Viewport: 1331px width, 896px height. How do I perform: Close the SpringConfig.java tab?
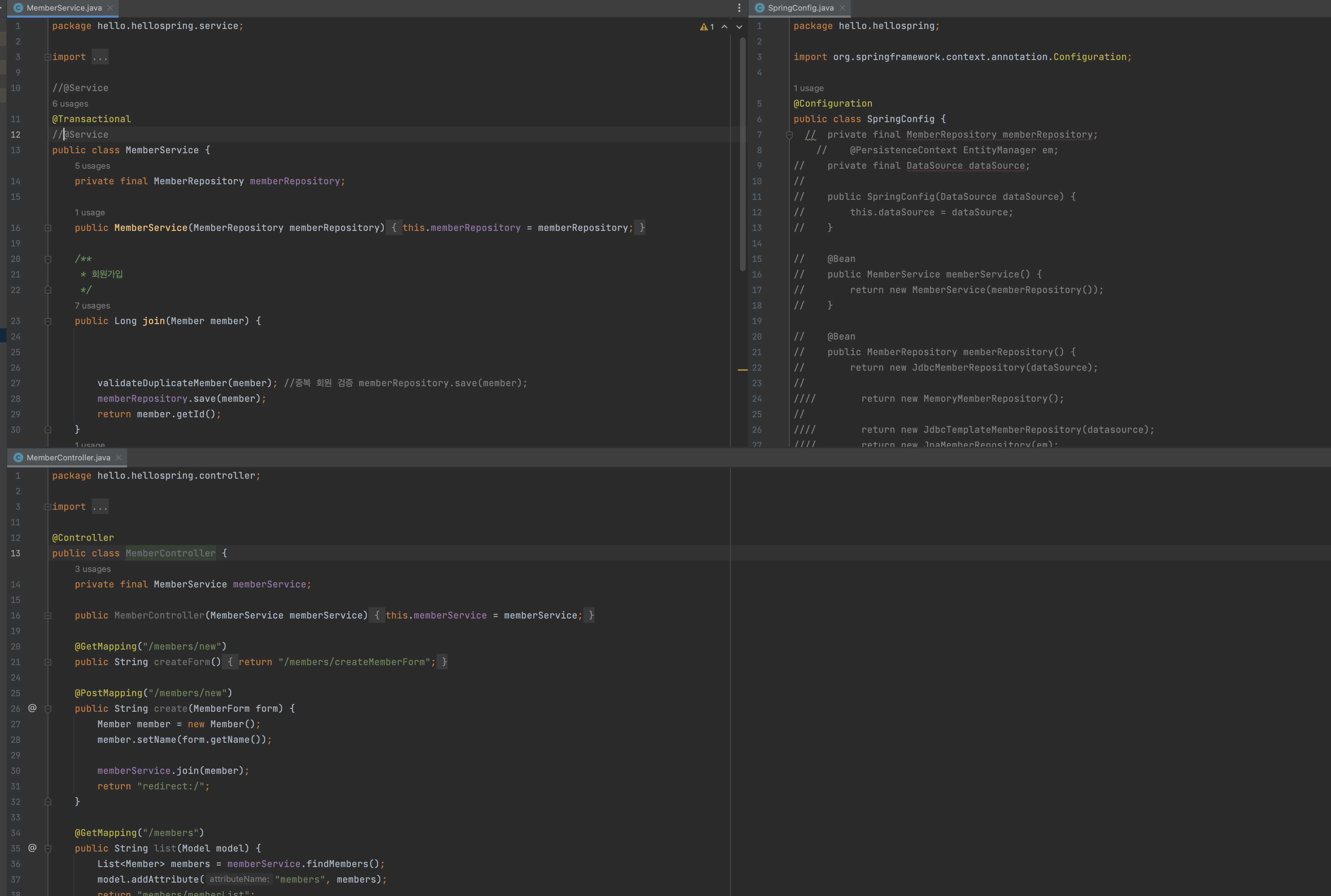(x=842, y=8)
